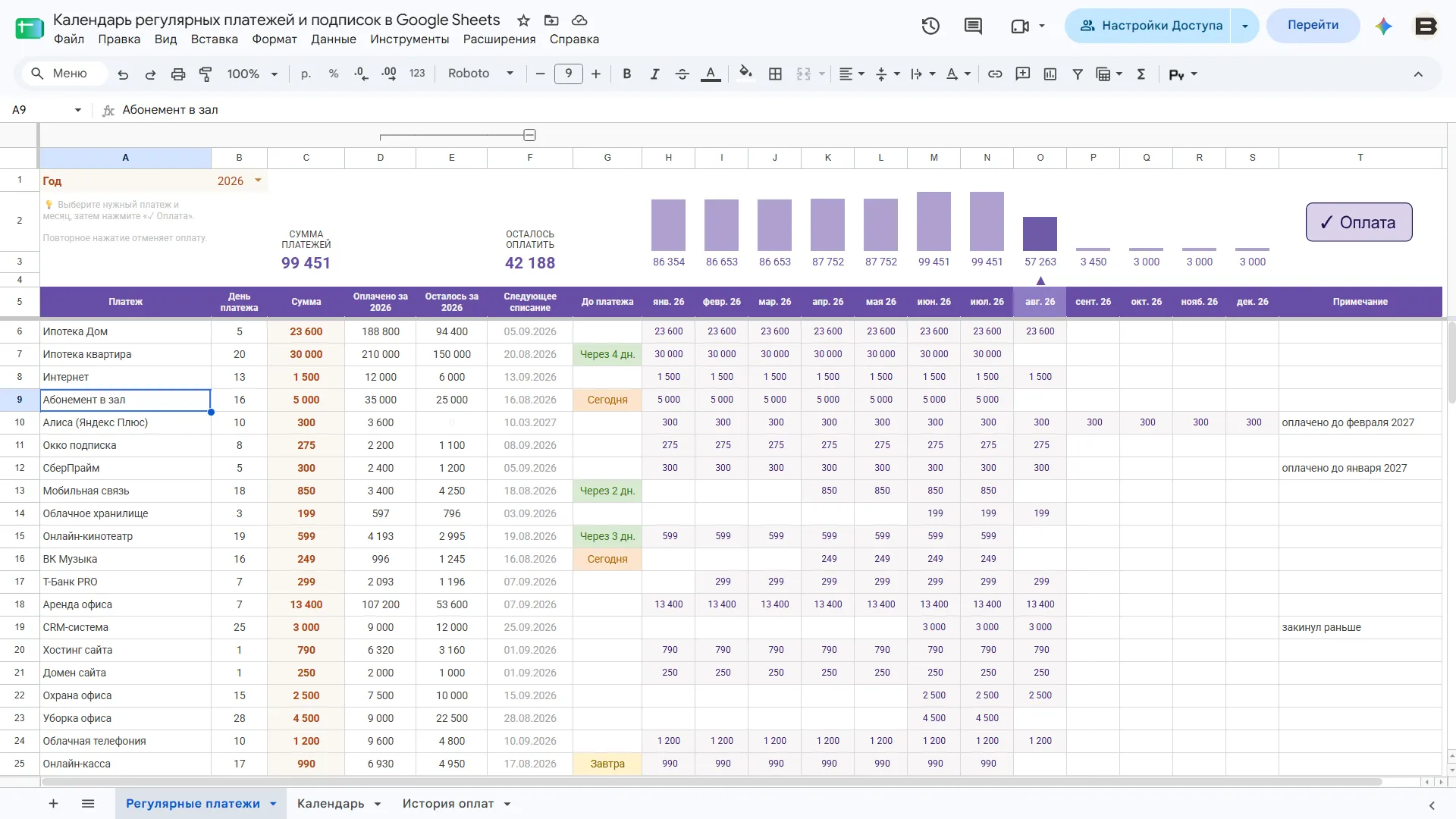Open version history clock icon
Screen dimensions: 1456x819
click(x=930, y=26)
